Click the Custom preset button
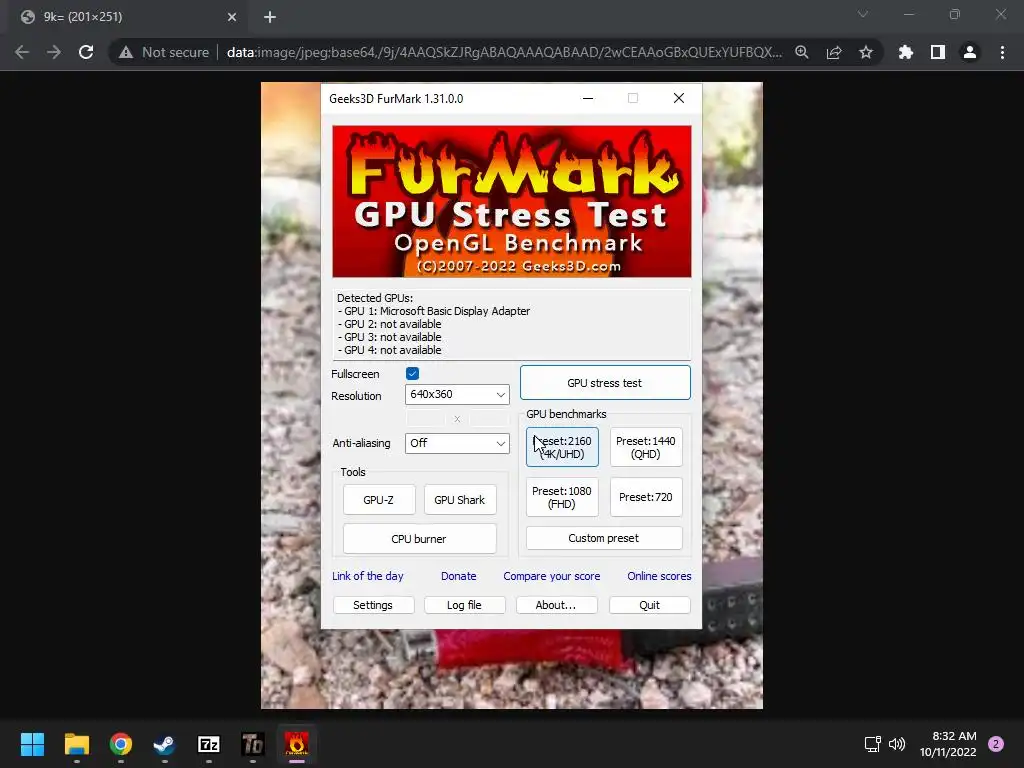This screenshot has height=768, width=1024. 604,538
